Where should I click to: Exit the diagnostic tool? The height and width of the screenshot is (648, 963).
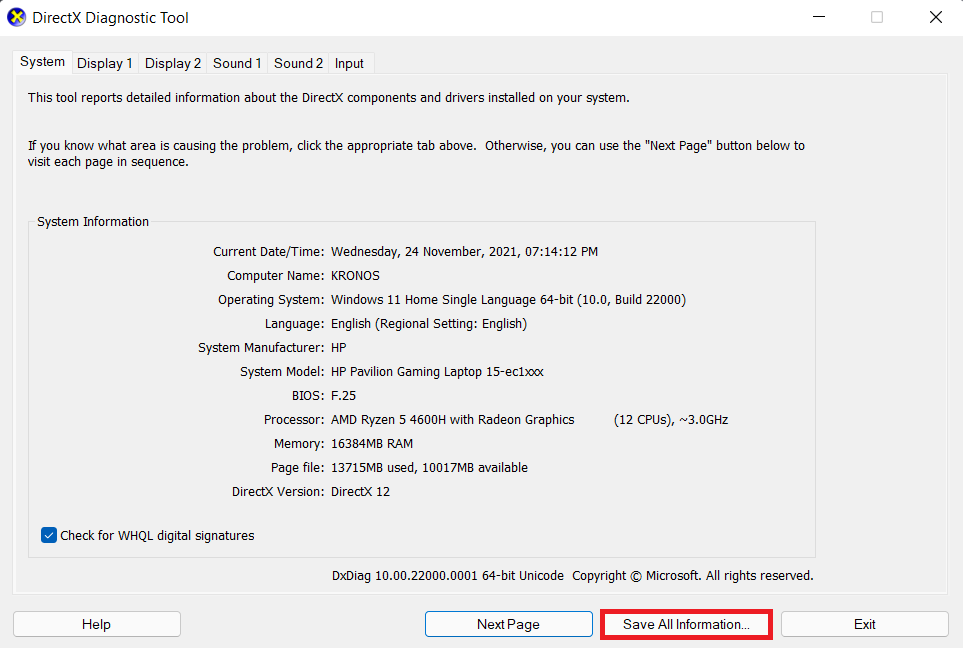(865, 624)
